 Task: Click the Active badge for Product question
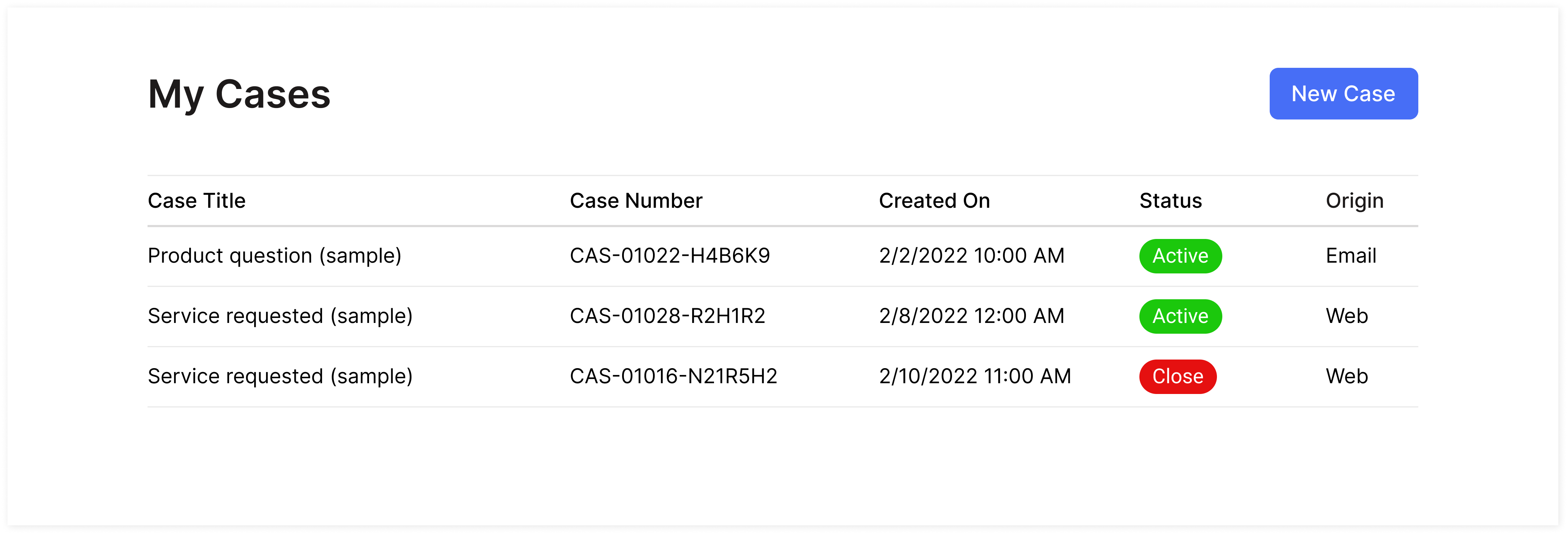coord(1180,256)
